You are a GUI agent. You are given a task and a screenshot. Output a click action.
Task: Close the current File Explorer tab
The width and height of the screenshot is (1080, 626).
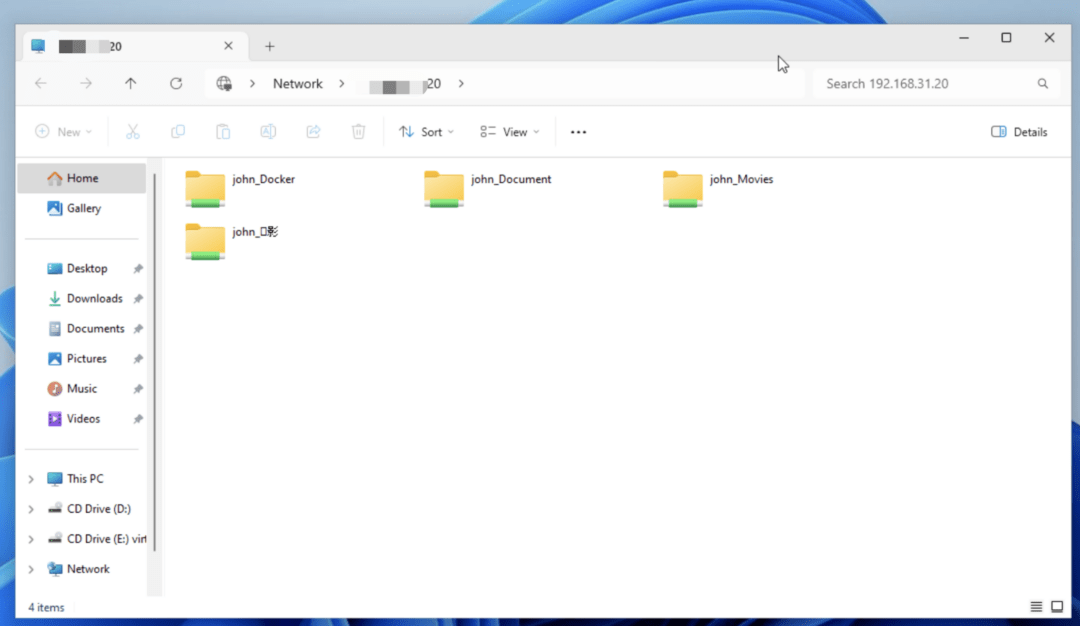point(229,46)
